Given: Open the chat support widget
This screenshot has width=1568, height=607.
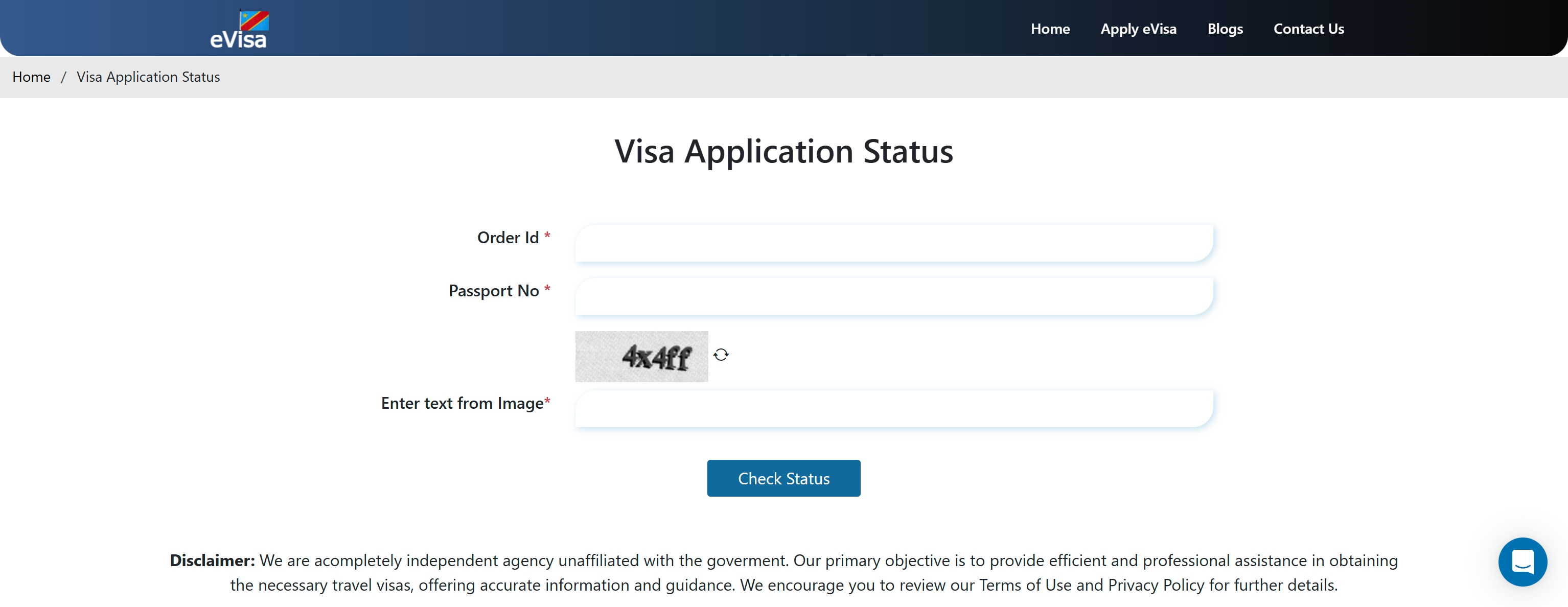Looking at the screenshot, I should point(1521,562).
